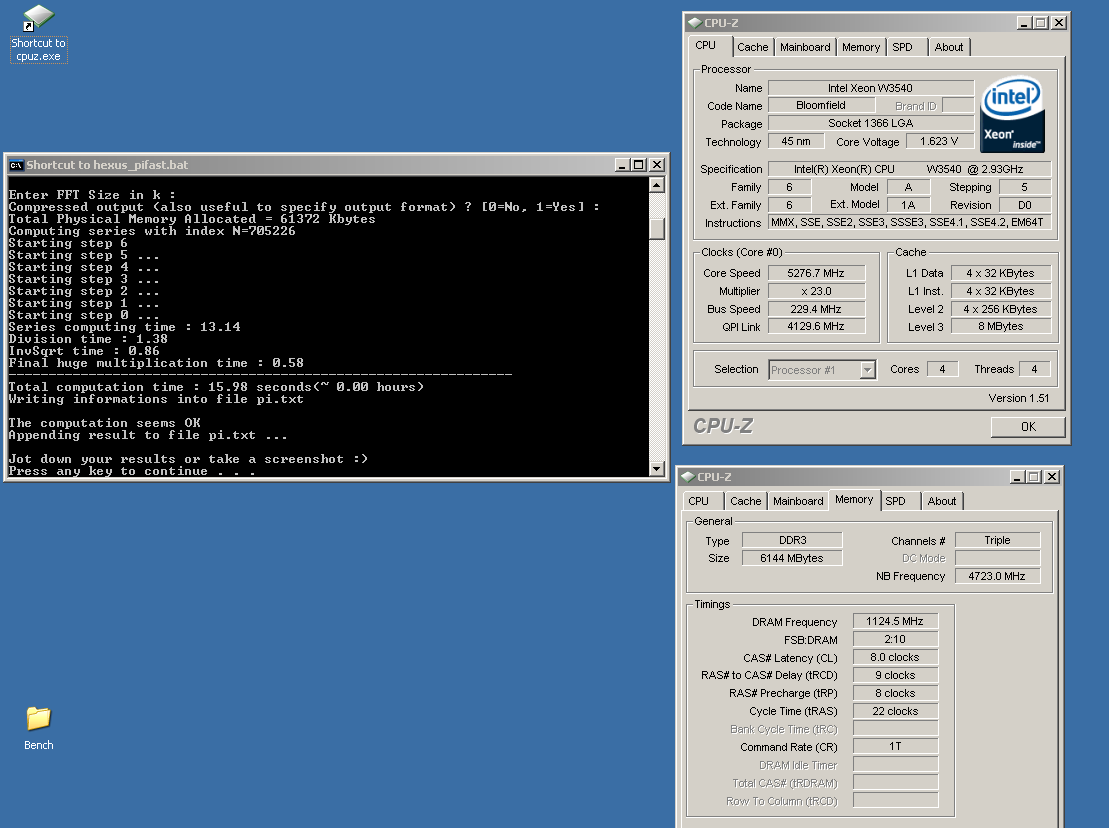The height and width of the screenshot is (828, 1109).
Task: Show About tab in upper CPU-Z window
Action: point(948,47)
